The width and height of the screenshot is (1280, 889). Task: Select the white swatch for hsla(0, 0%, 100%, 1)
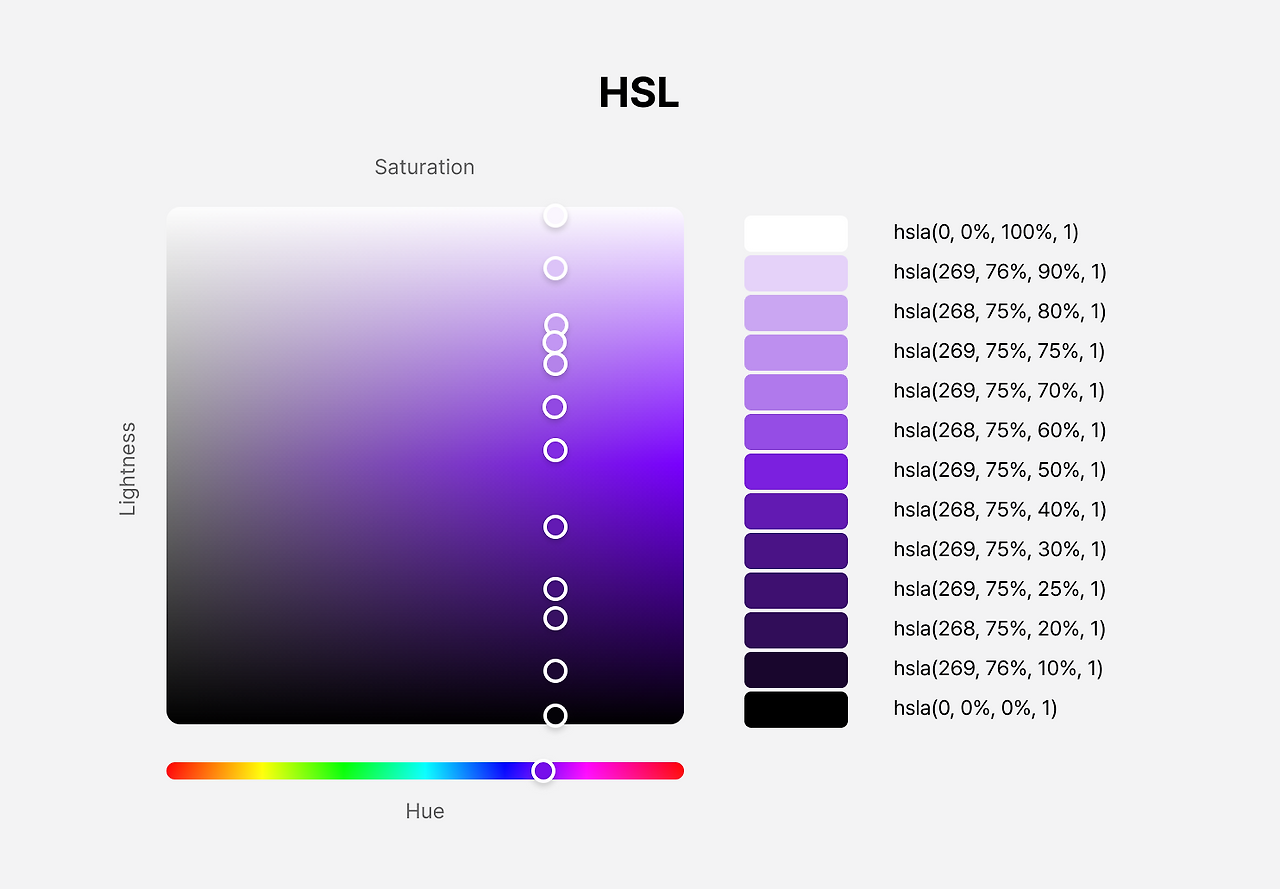tap(796, 233)
